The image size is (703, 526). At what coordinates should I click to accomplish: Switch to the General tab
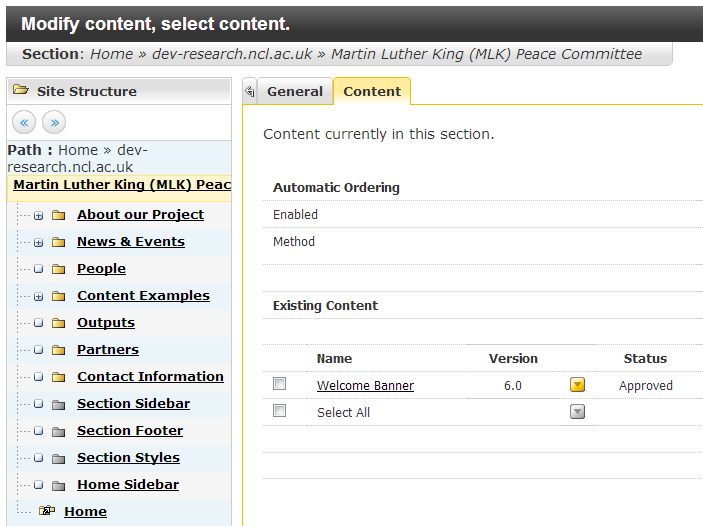coord(294,91)
